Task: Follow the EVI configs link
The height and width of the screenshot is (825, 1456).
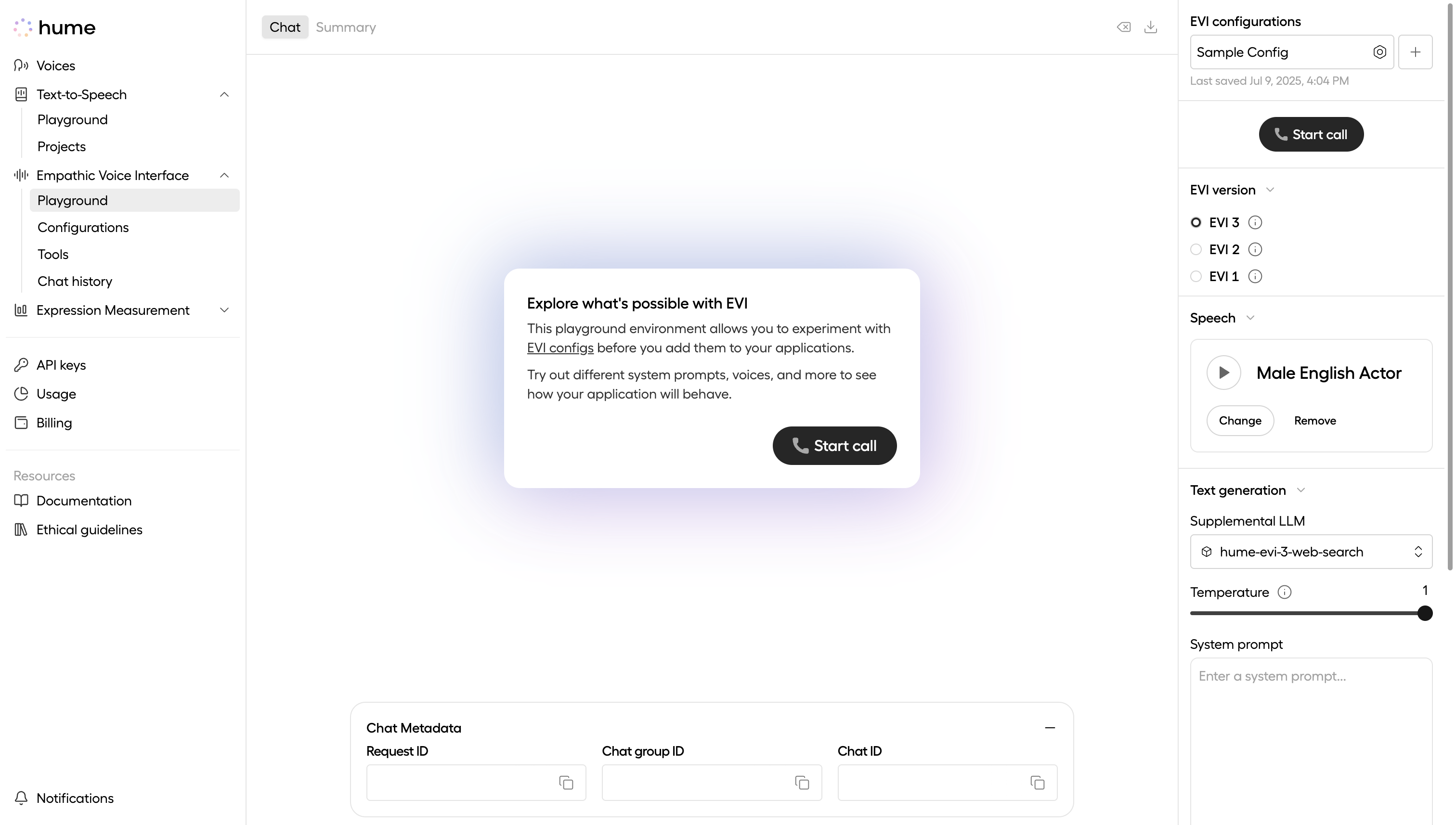Action: [560, 348]
